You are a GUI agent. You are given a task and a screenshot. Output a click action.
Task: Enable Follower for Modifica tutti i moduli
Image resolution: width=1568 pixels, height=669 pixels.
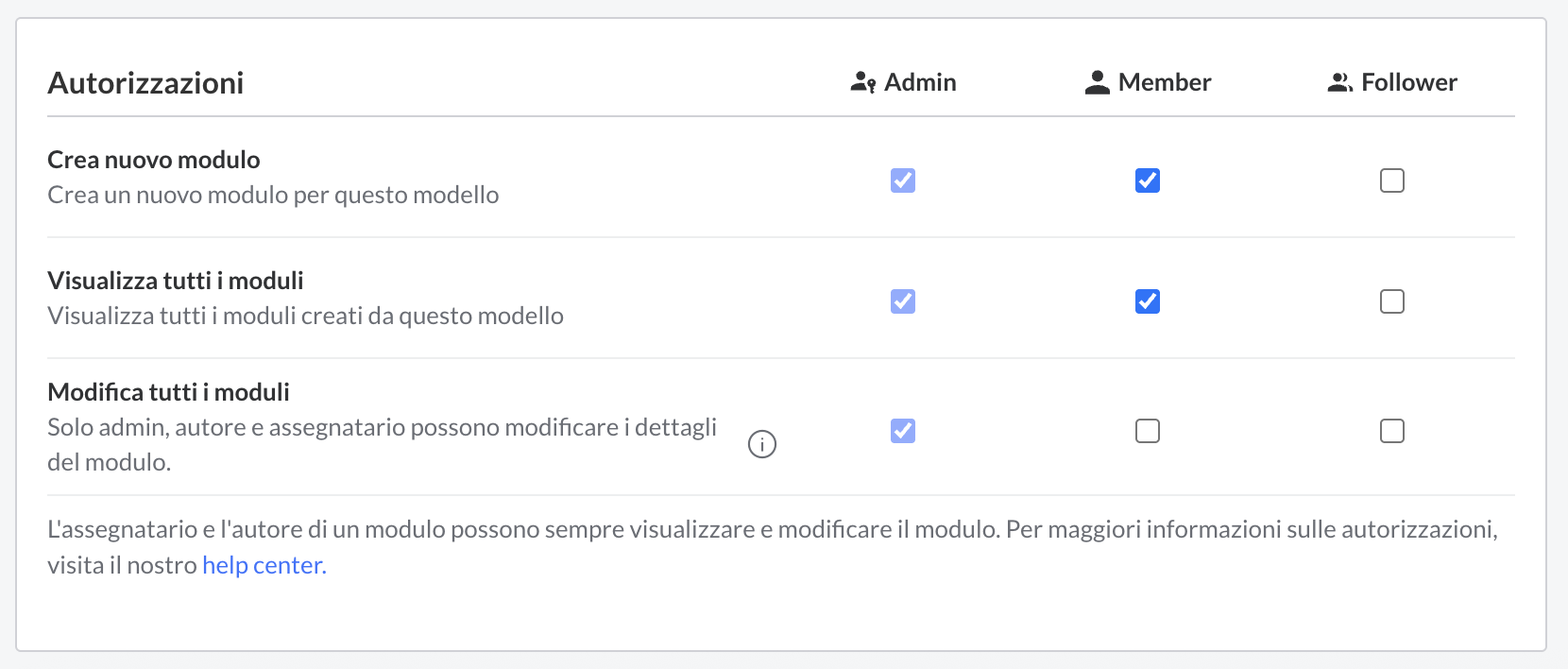click(x=1392, y=431)
